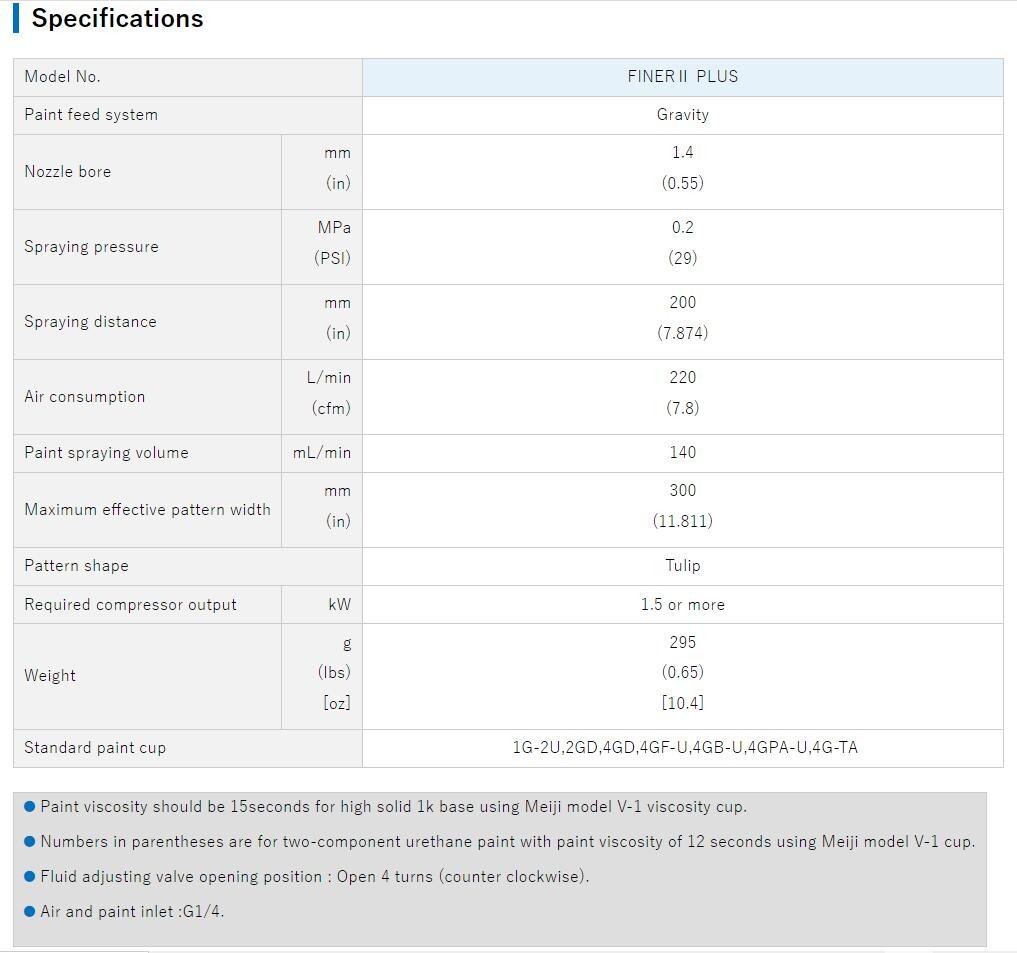
Task: Select the Required compressor output label
Action: click(x=130, y=605)
